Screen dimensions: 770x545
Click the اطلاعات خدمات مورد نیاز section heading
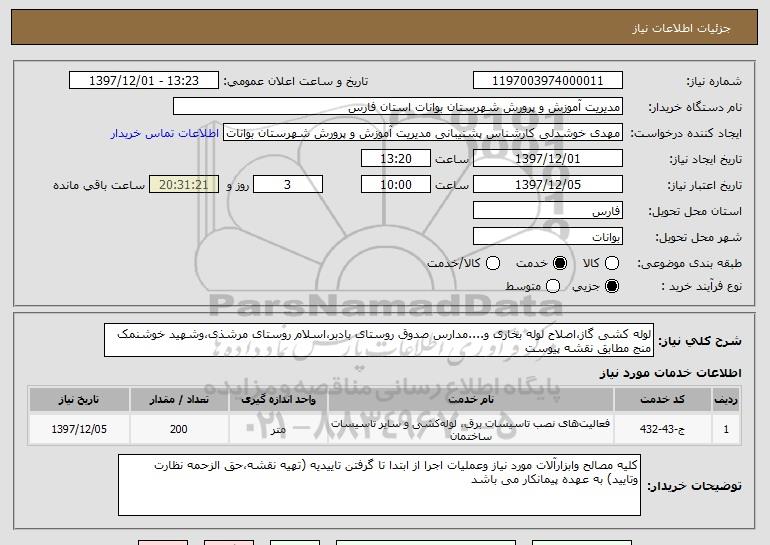(670, 373)
